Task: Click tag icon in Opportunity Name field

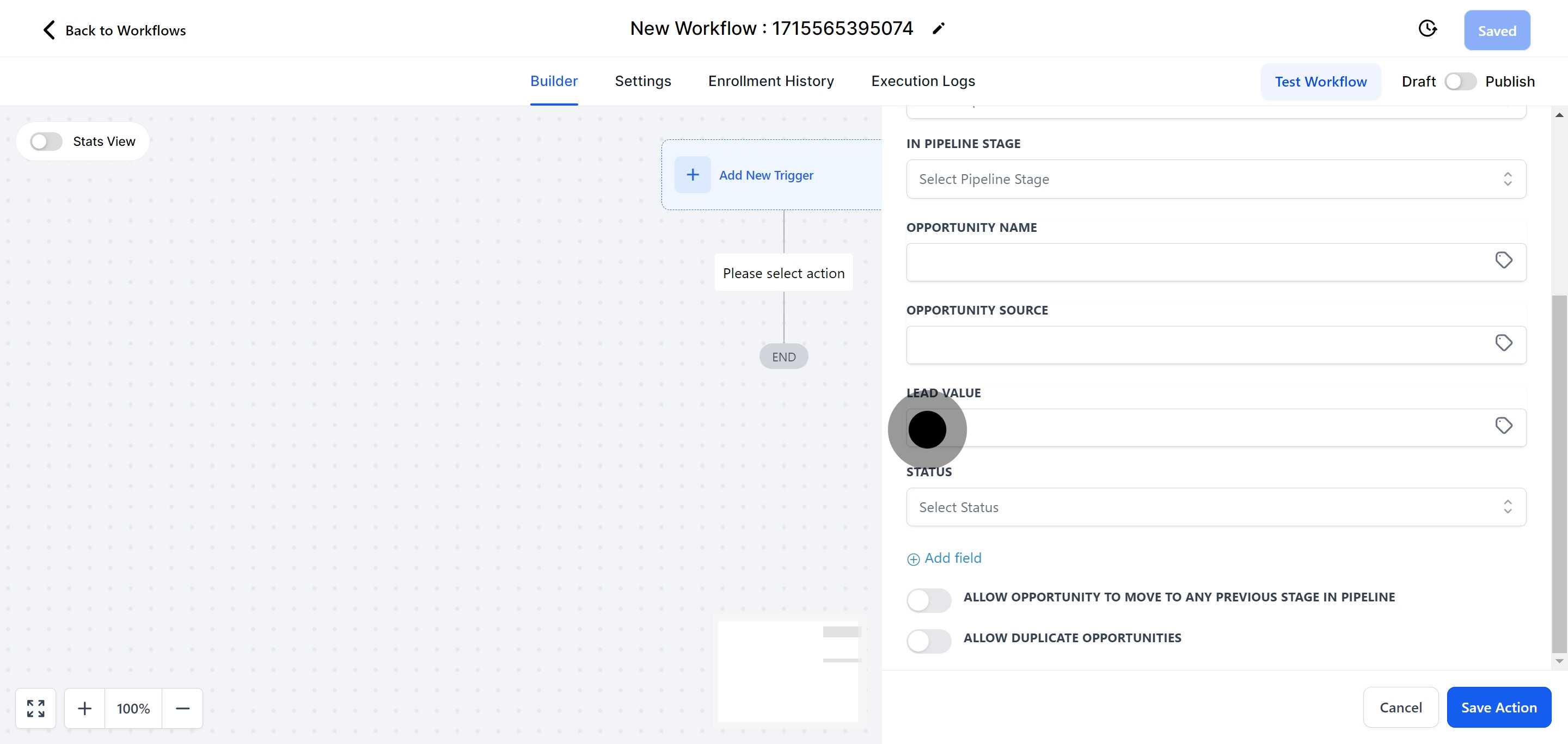Action: 1503,260
